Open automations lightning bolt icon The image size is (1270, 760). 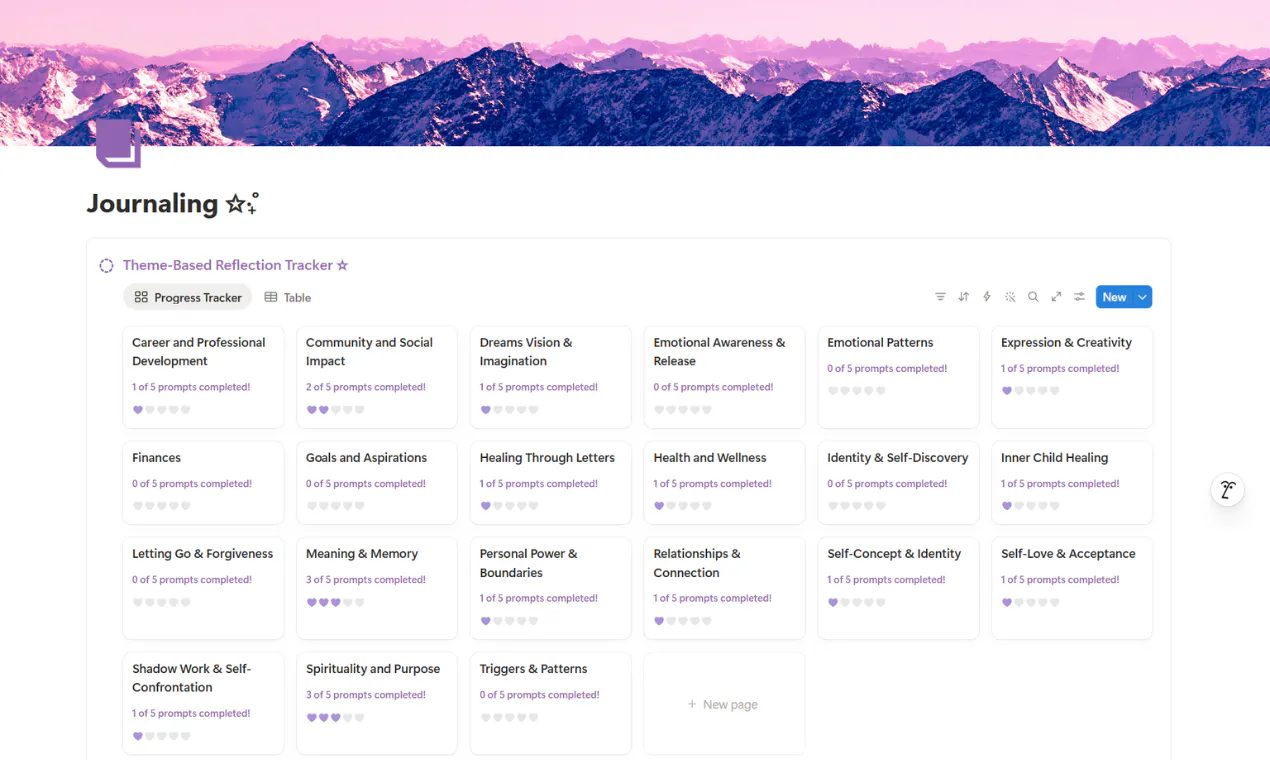point(987,297)
